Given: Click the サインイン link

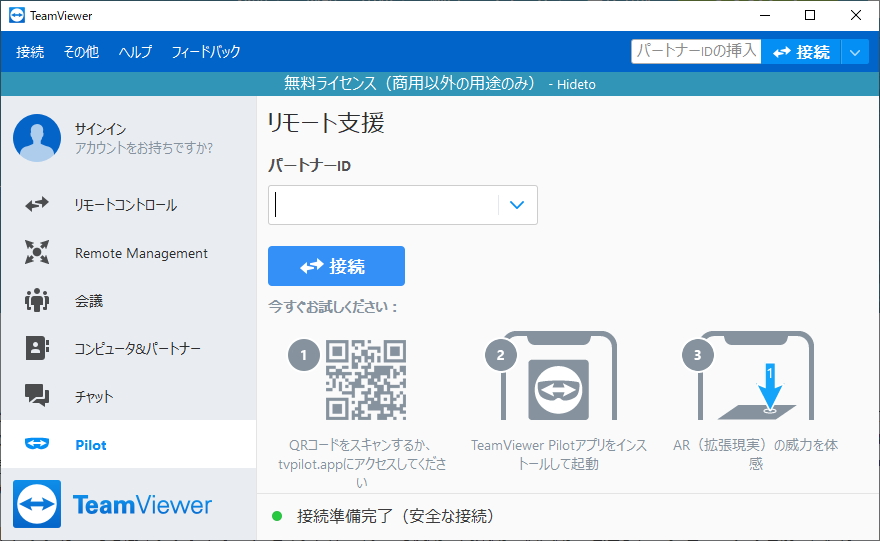Looking at the screenshot, I should tap(100, 129).
